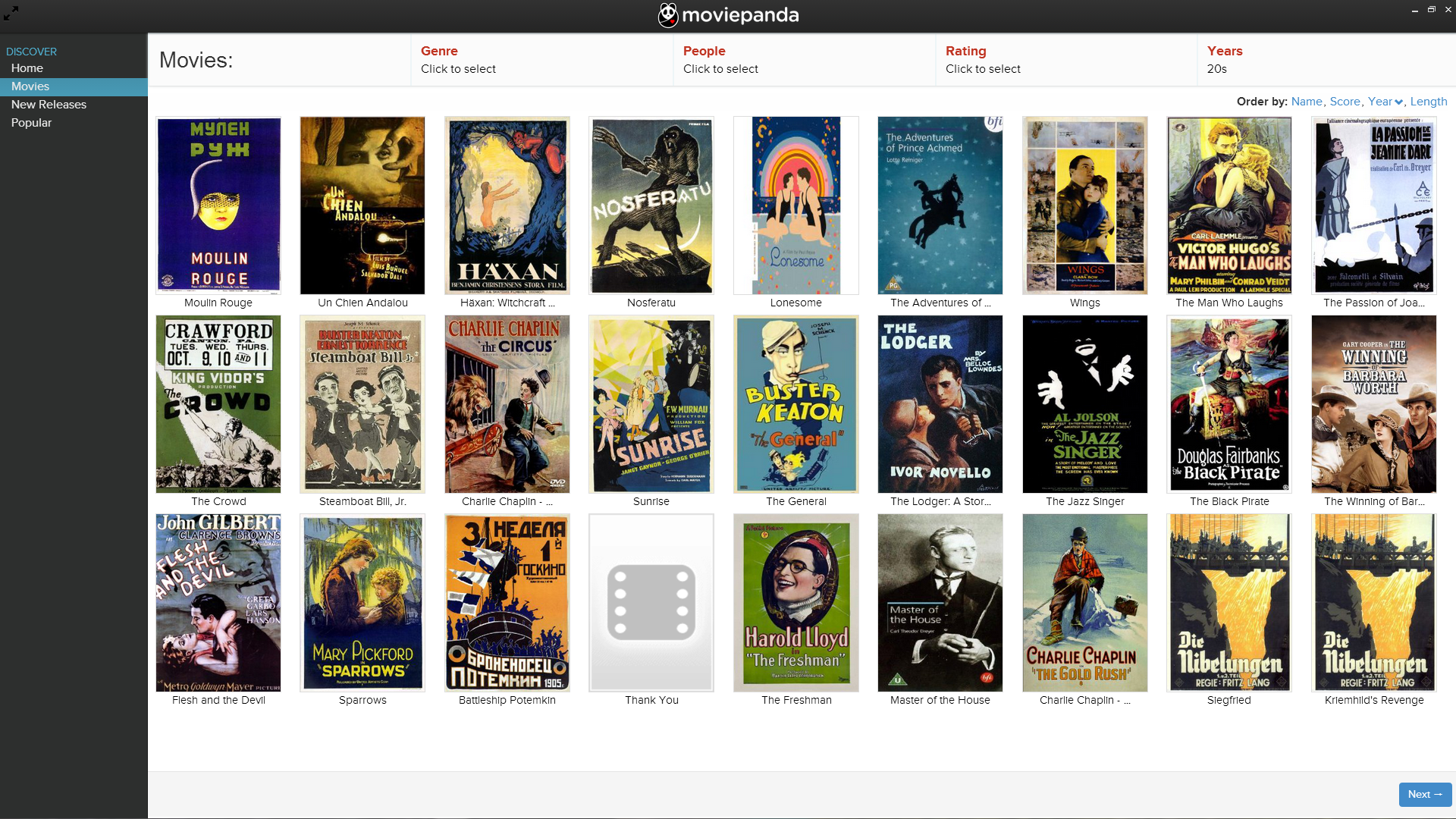Click the 'Moulin Rouge' title text

(x=218, y=303)
